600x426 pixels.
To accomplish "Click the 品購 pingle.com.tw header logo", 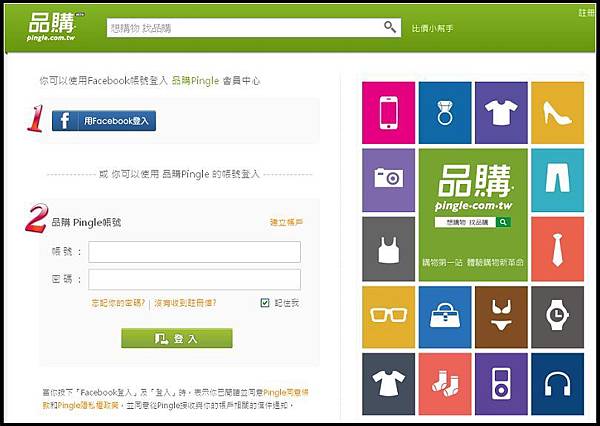I will pos(55,26).
